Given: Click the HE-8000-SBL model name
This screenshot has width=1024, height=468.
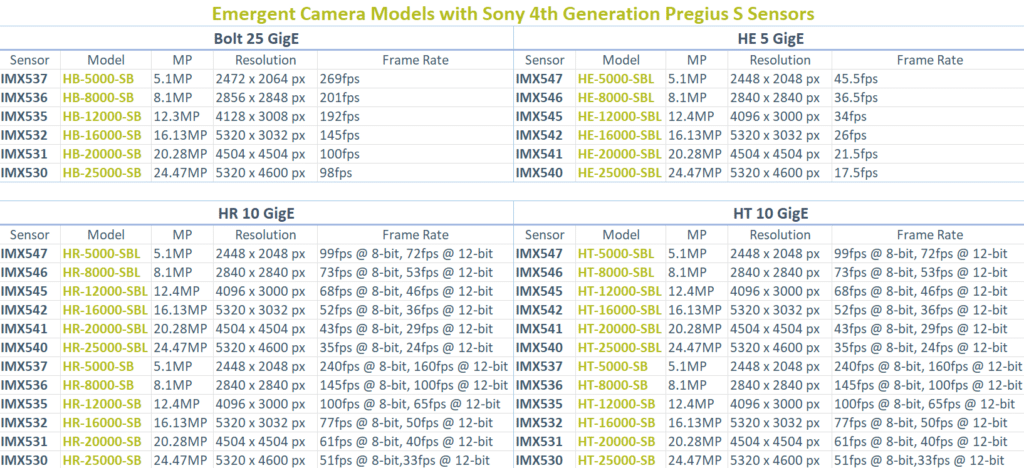Looking at the screenshot, I should pyautogui.click(x=616, y=98).
